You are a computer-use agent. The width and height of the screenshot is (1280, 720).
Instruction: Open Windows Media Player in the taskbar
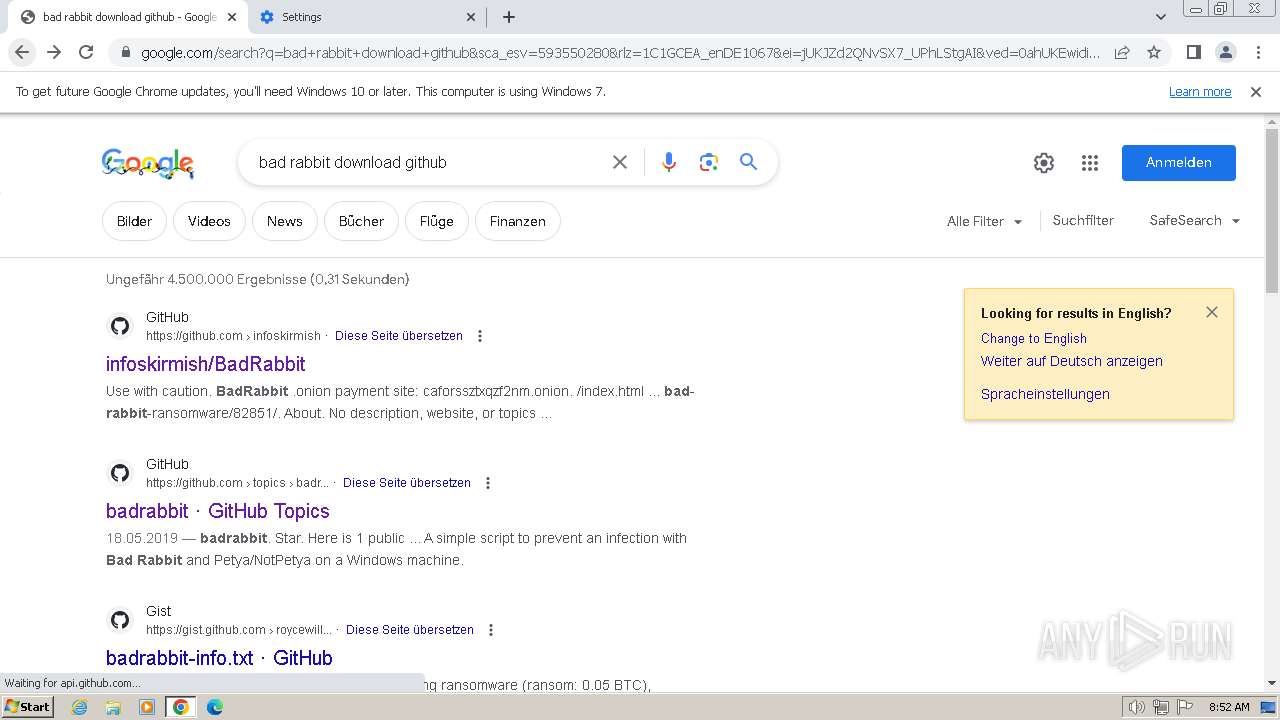tap(147, 707)
